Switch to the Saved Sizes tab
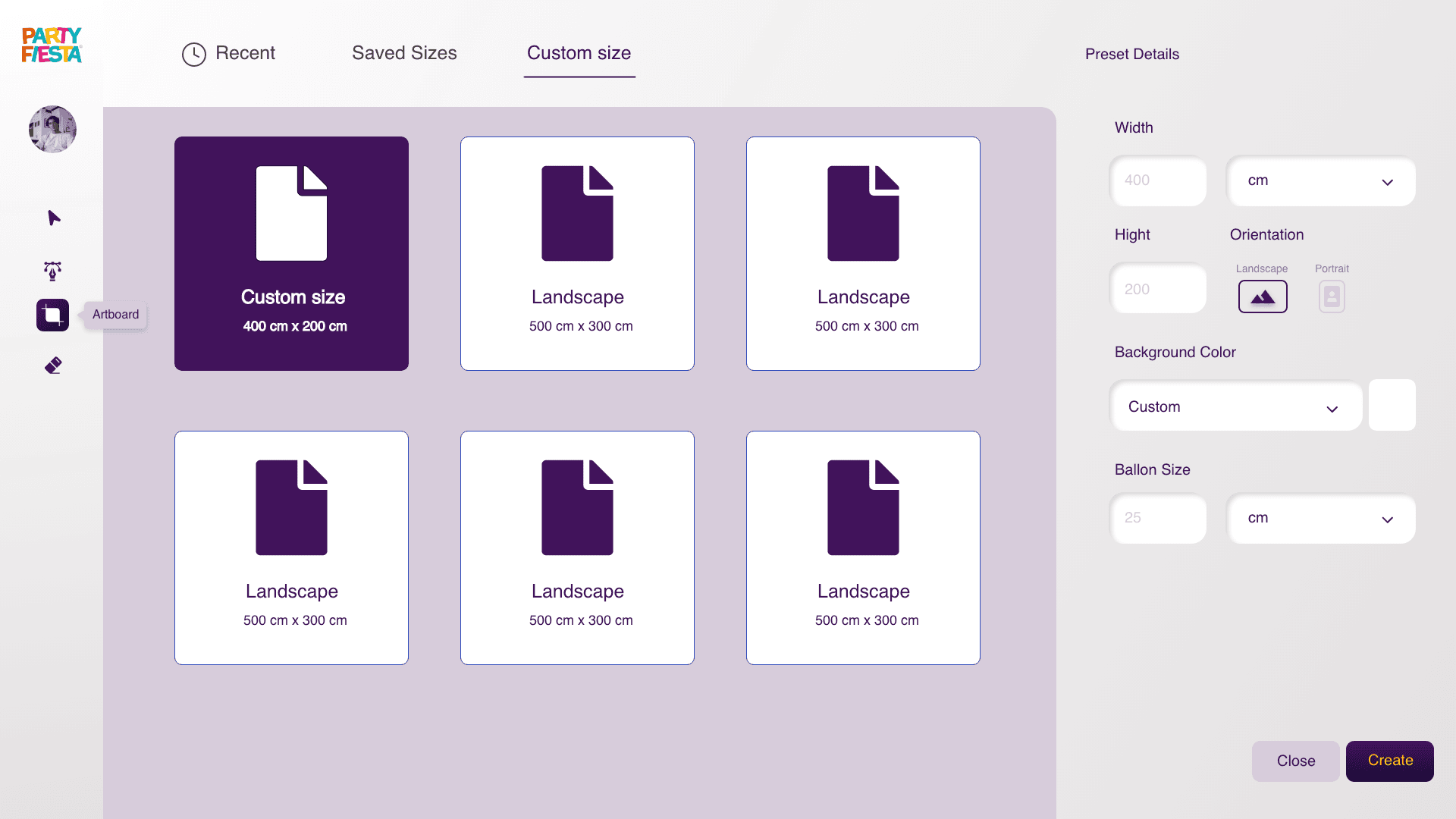1456x819 pixels. coord(404,53)
